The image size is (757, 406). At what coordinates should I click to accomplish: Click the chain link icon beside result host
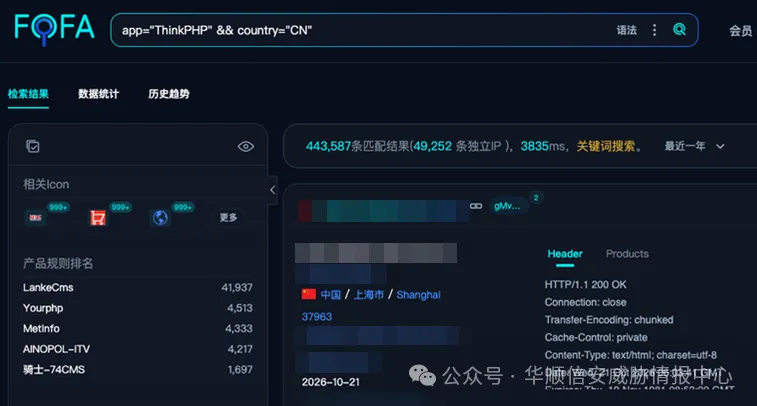click(x=476, y=206)
